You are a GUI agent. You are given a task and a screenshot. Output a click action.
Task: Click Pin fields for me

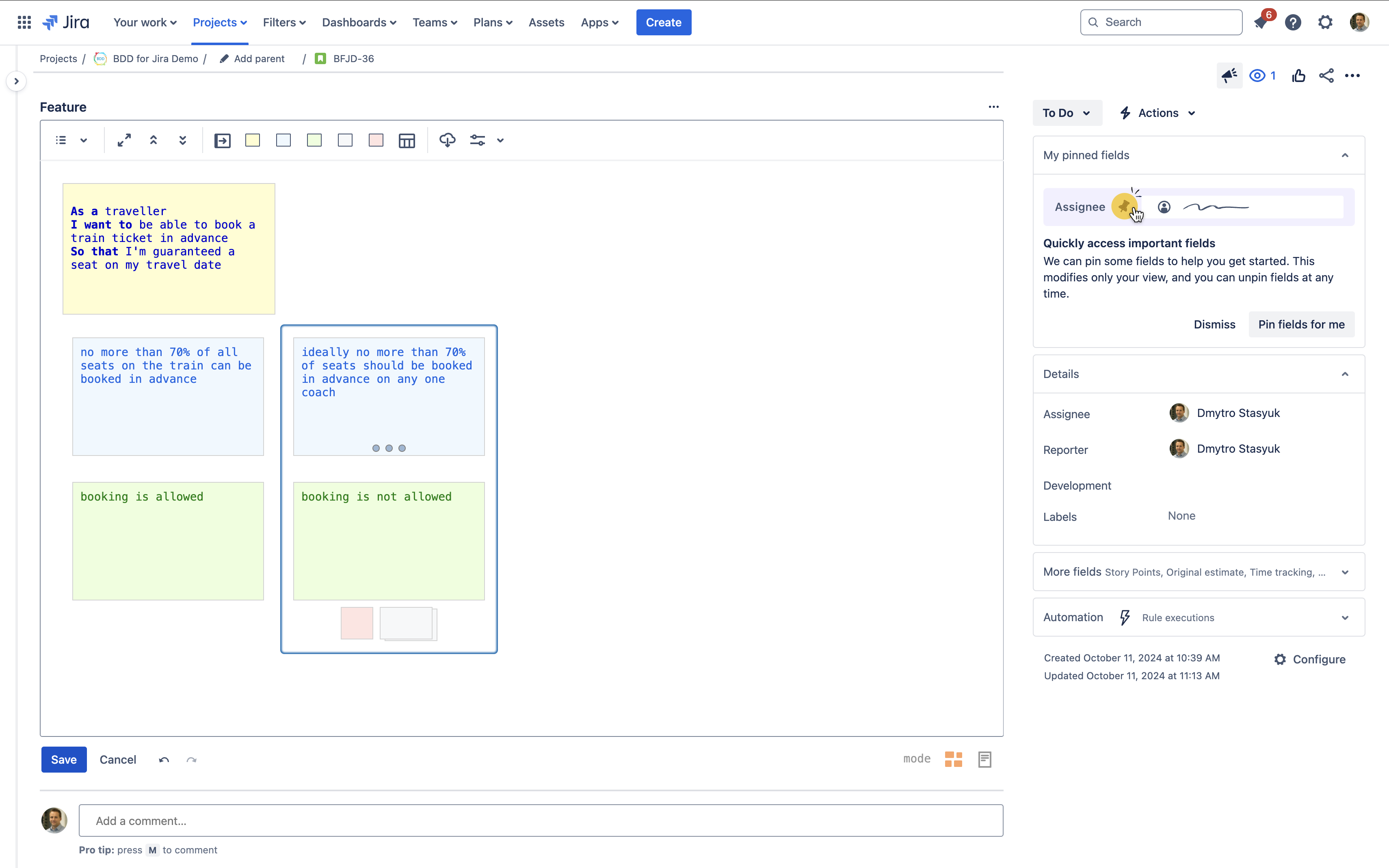click(x=1301, y=324)
